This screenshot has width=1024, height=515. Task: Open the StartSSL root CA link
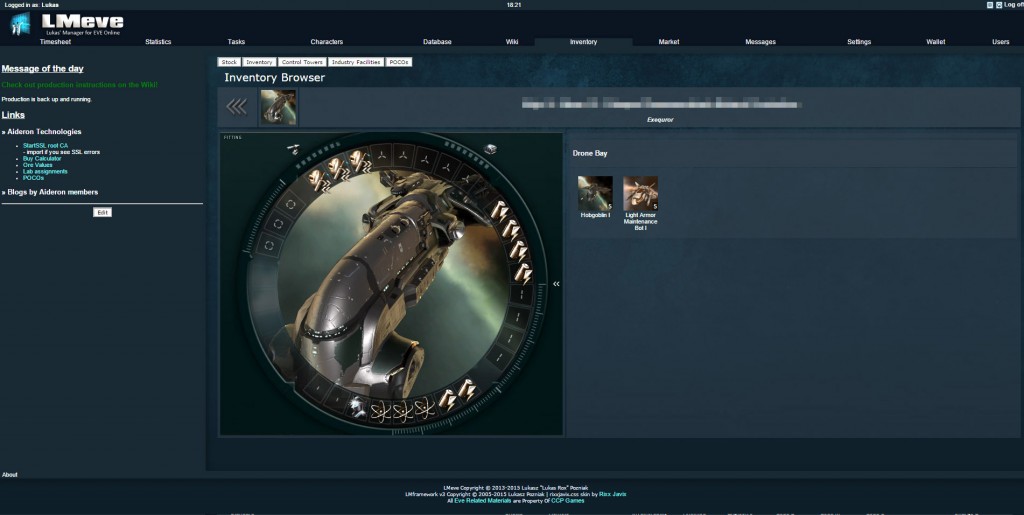[x=45, y=146]
